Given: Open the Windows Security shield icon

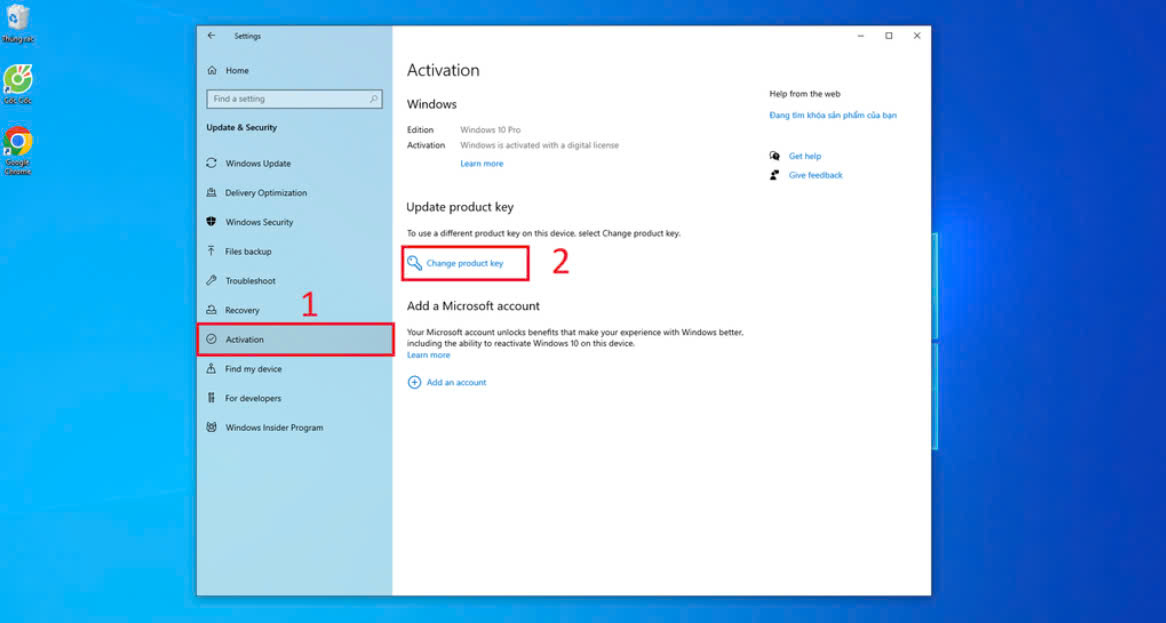Looking at the screenshot, I should pyautogui.click(x=211, y=222).
